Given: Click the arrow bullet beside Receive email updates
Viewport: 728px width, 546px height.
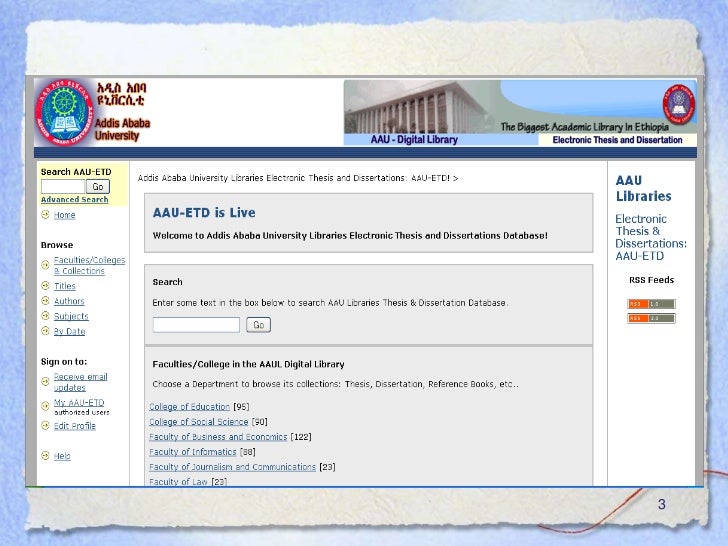Looking at the screenshot, I should [x=45, y=381].
